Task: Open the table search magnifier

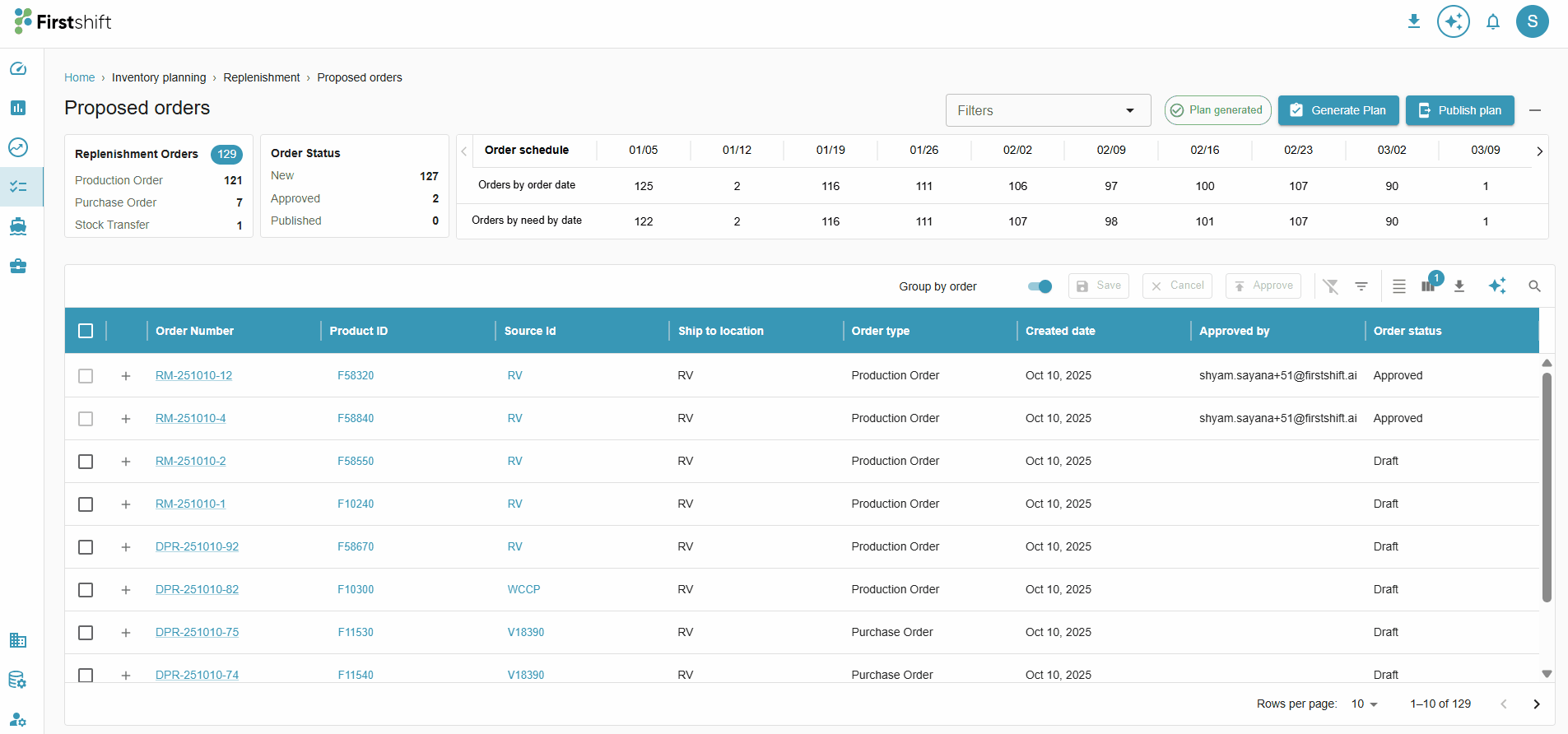Action: [x=1535, y=286]
